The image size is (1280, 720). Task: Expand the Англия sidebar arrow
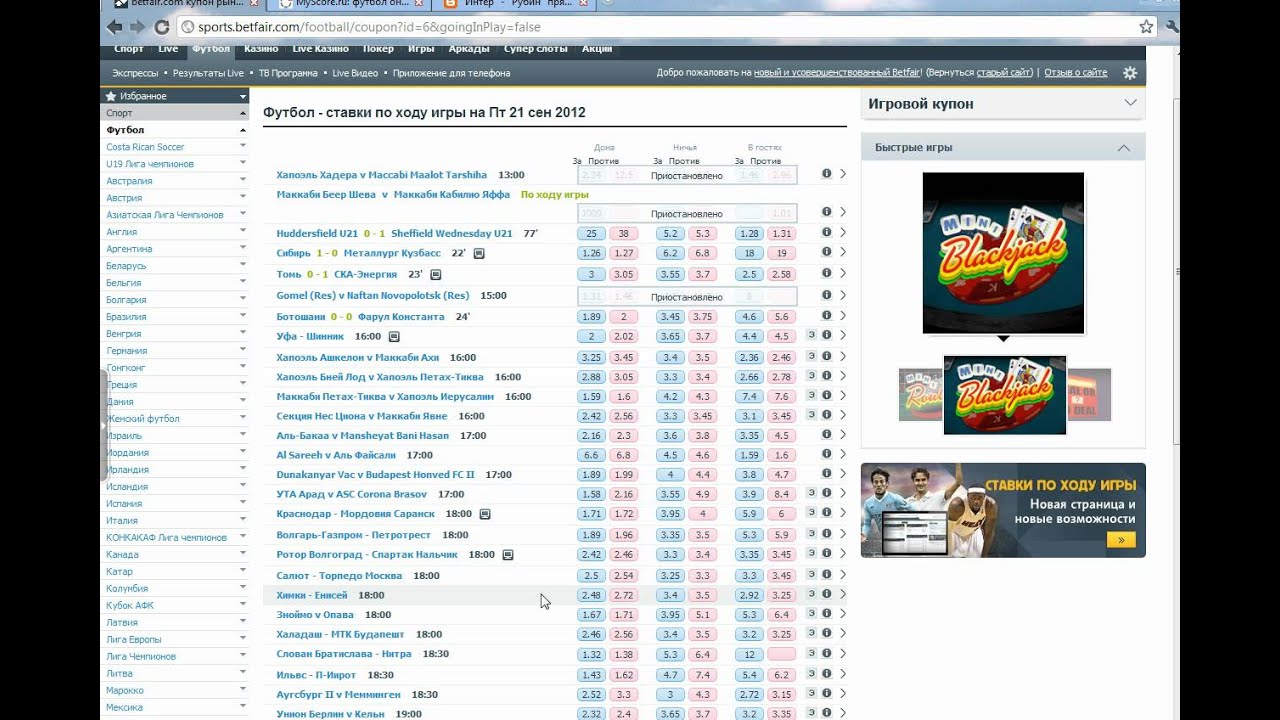tap(243, 231)
